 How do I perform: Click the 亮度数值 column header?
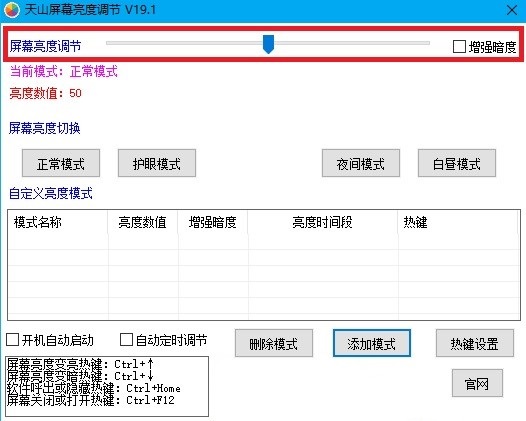143,222
